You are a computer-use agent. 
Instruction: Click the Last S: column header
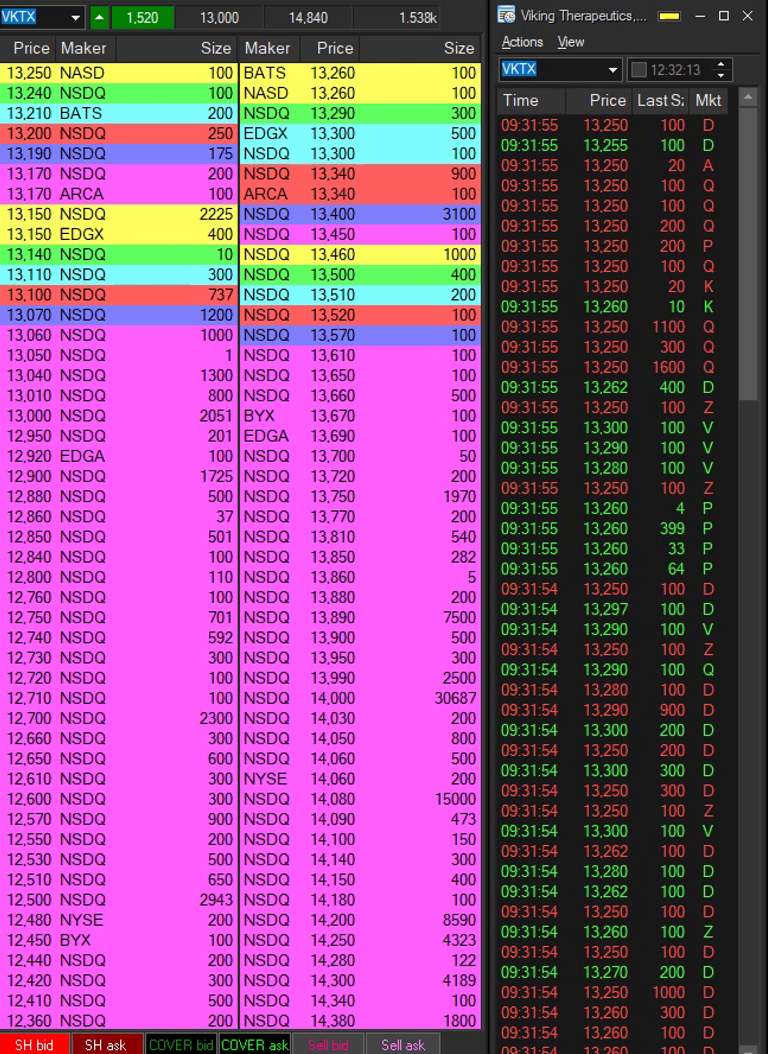point(660,101)
